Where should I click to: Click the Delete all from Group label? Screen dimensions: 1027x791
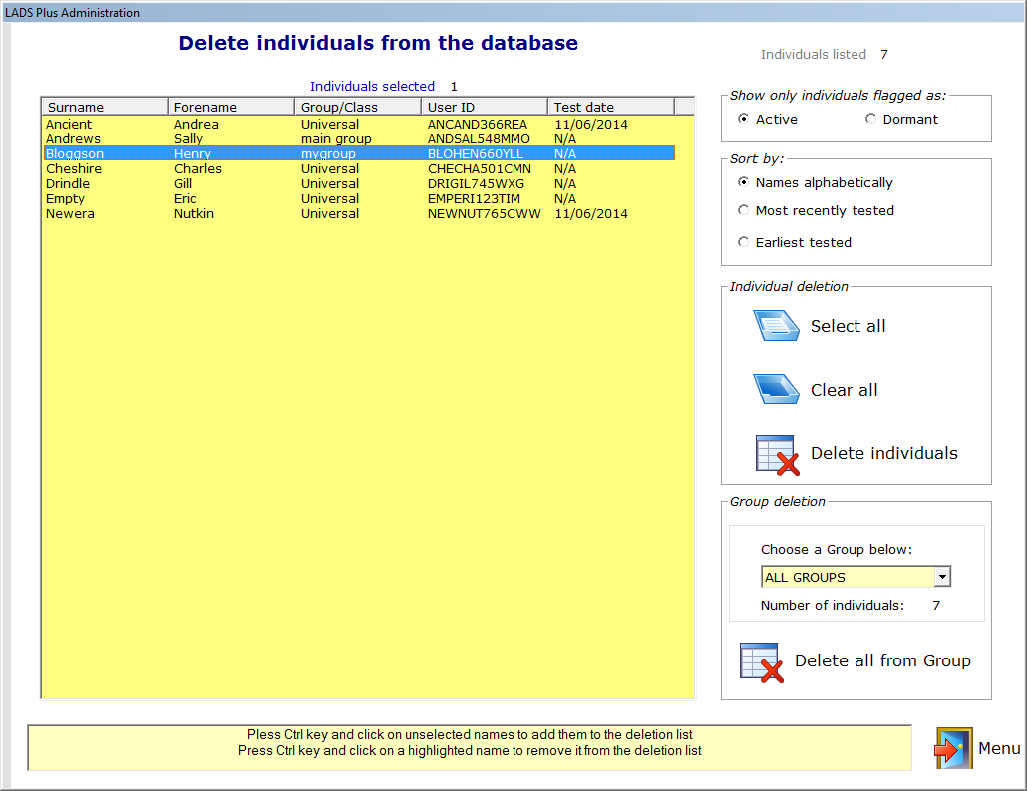883,661
